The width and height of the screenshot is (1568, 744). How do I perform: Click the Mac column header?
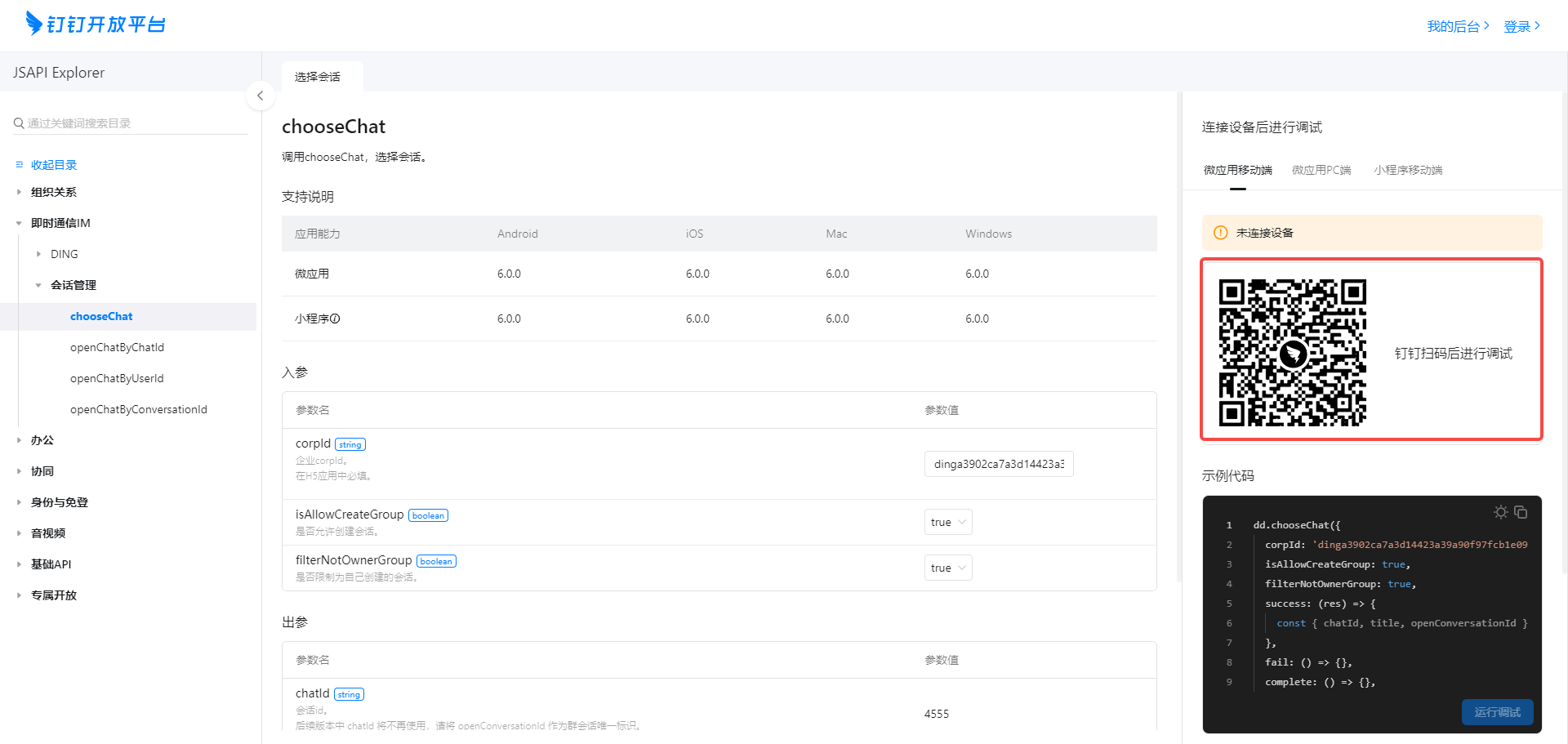tap(836, 234)
